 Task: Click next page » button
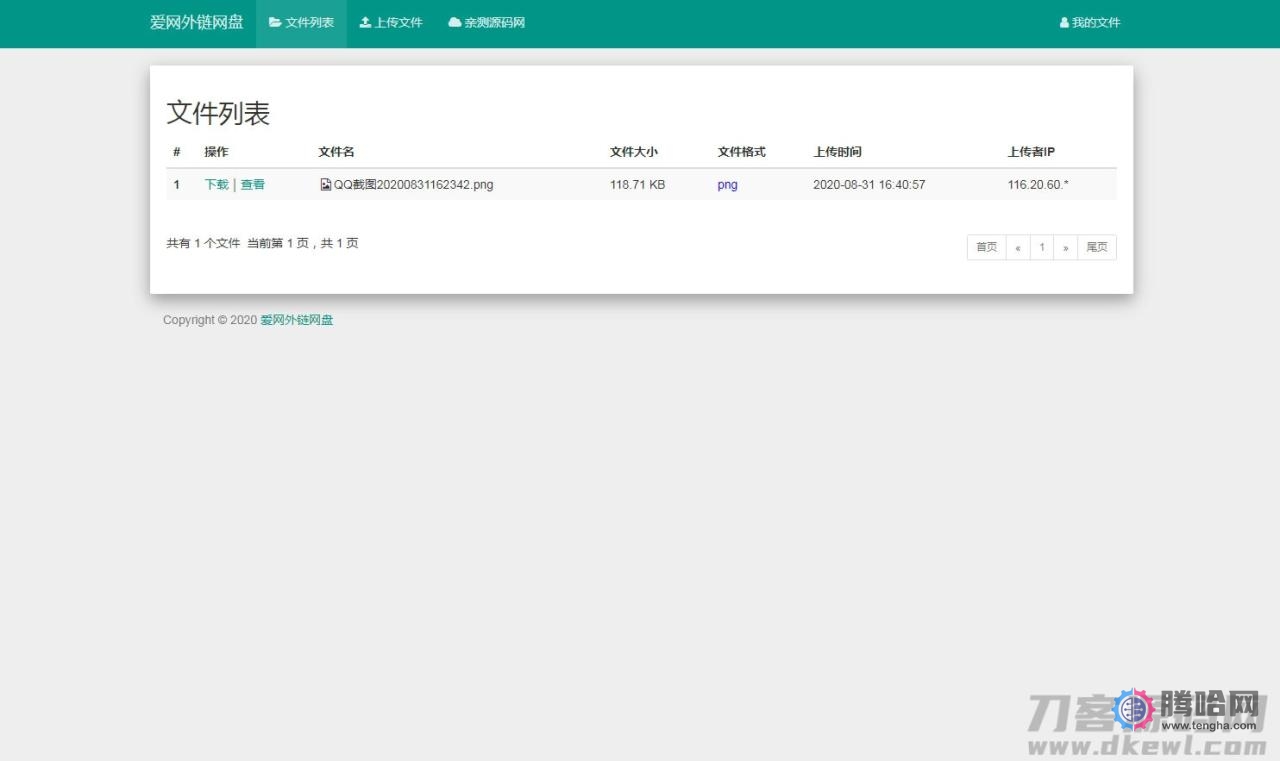[1066, 247]
